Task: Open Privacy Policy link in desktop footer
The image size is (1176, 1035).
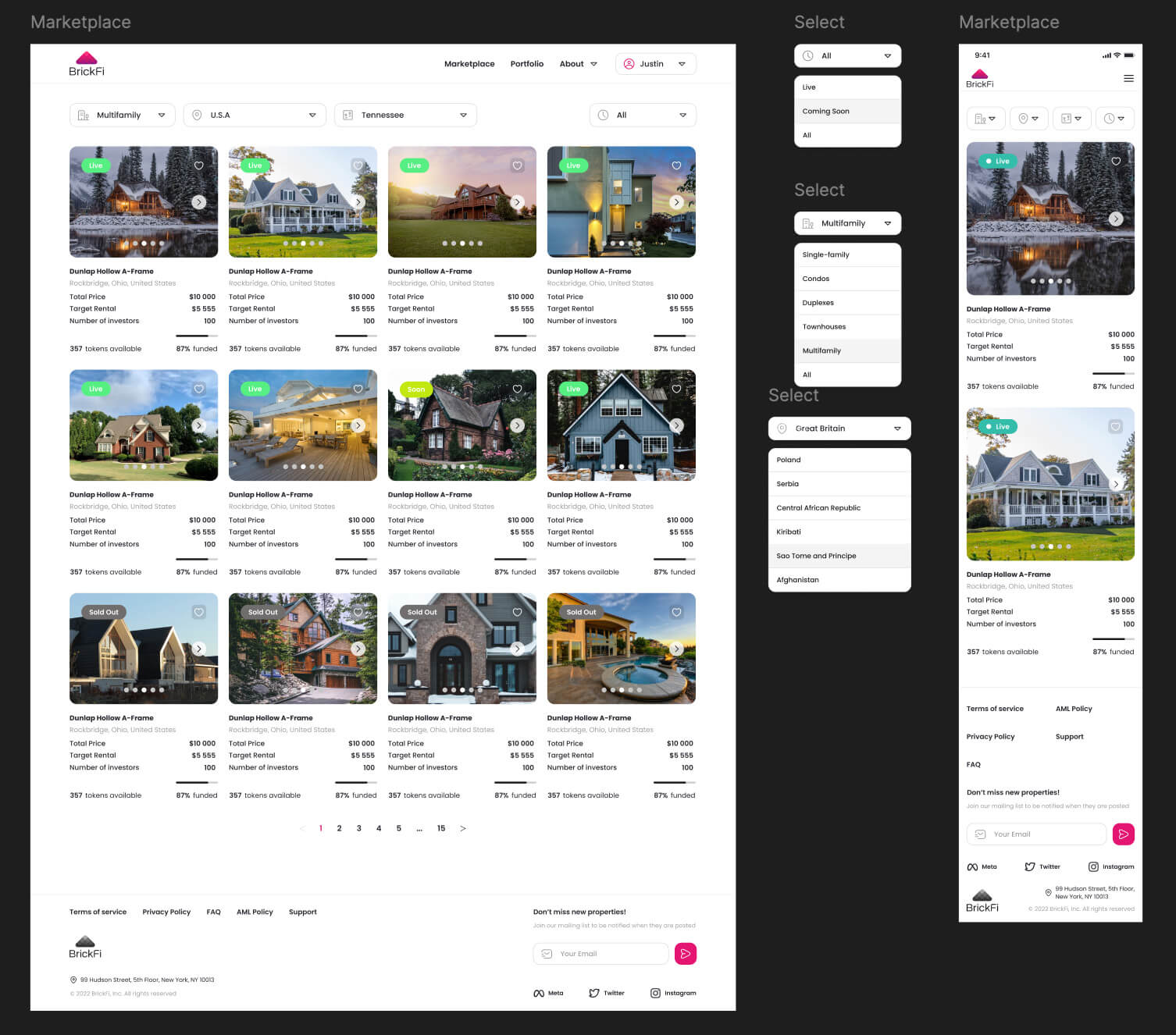Action: point(166,912)
